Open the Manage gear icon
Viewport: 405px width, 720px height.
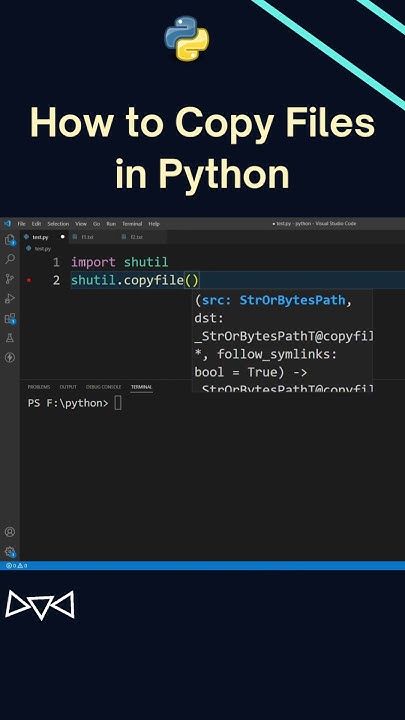[10, 551]
